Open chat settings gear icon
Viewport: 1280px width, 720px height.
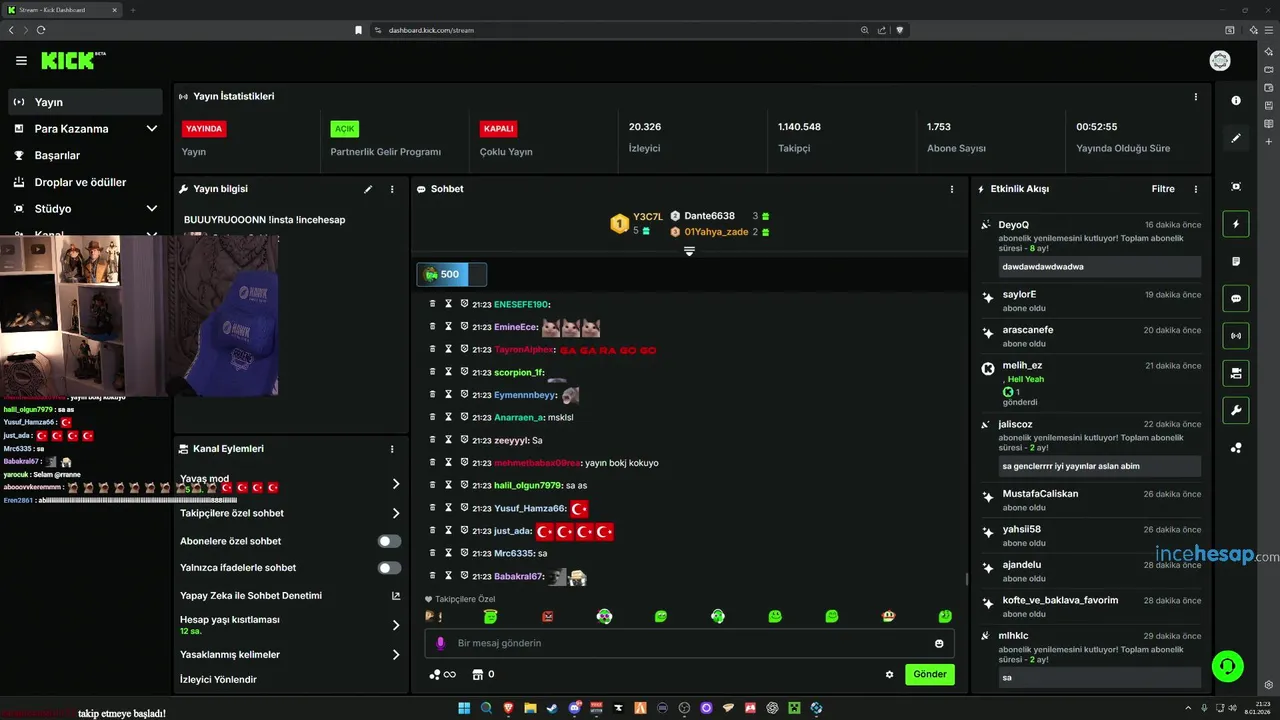(x=889, y=675)
